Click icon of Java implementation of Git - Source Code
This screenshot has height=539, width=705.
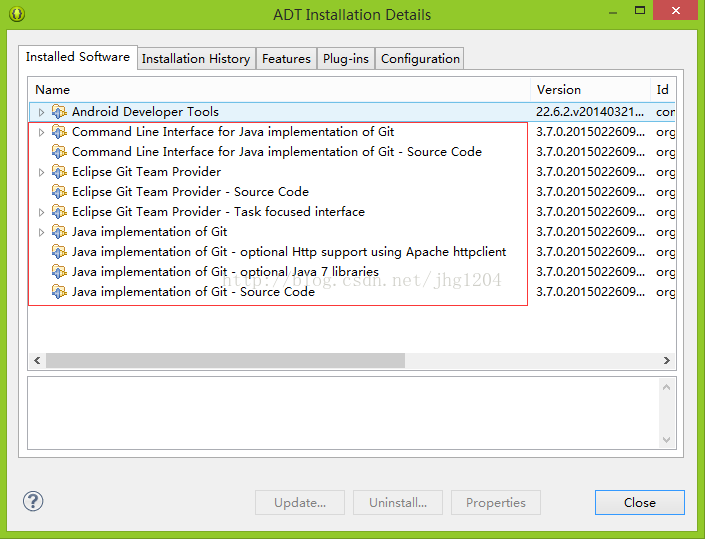[x=59, y=292]
